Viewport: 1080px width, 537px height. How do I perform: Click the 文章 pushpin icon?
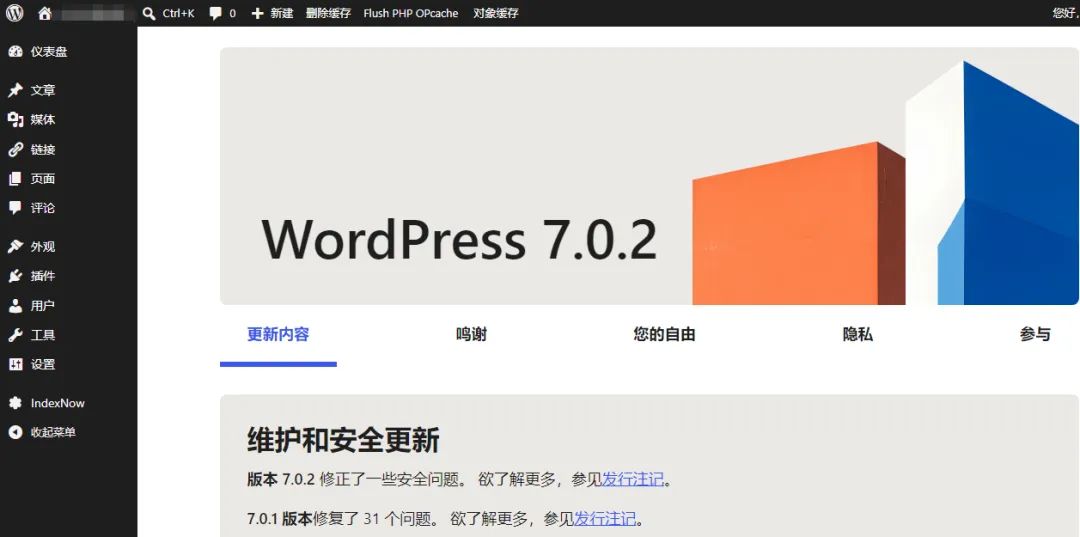[x=15, y=90]
